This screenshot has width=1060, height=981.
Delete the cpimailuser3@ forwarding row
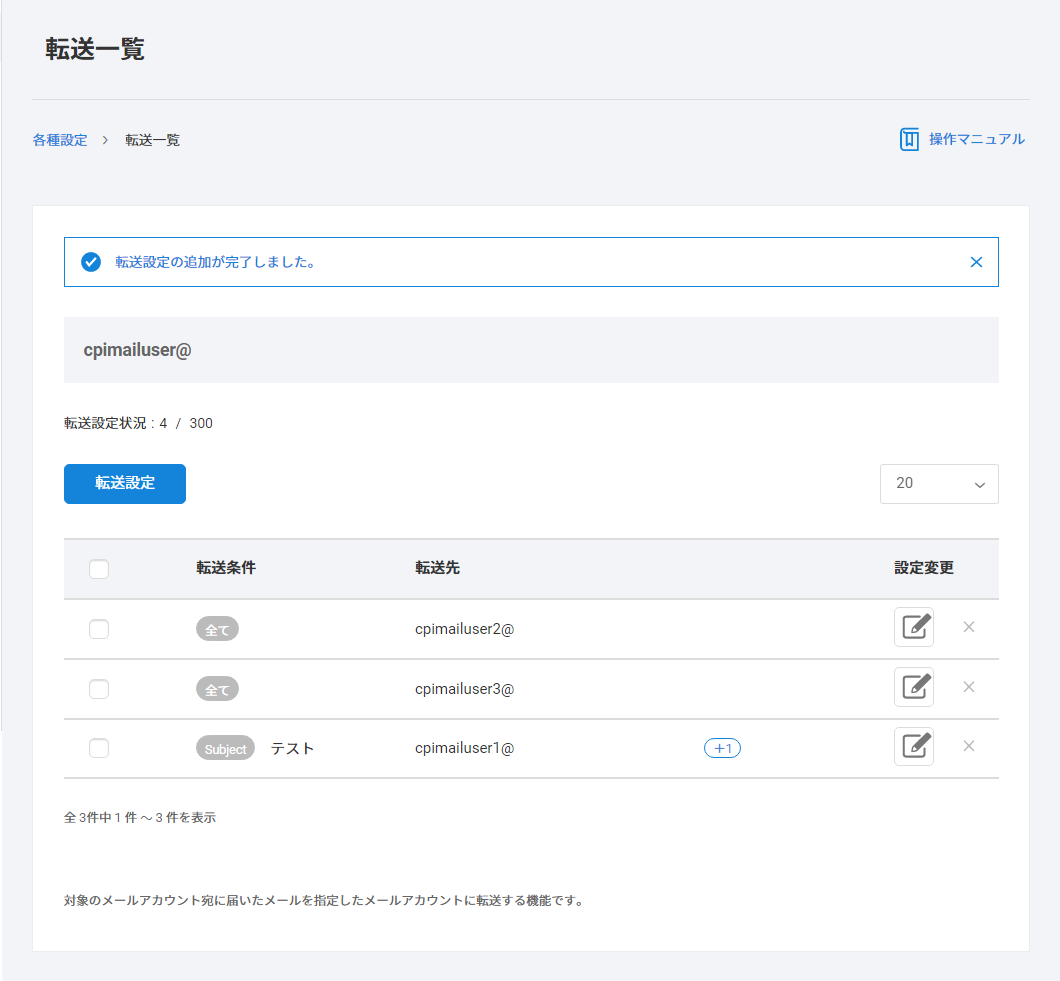coord(968,687)
